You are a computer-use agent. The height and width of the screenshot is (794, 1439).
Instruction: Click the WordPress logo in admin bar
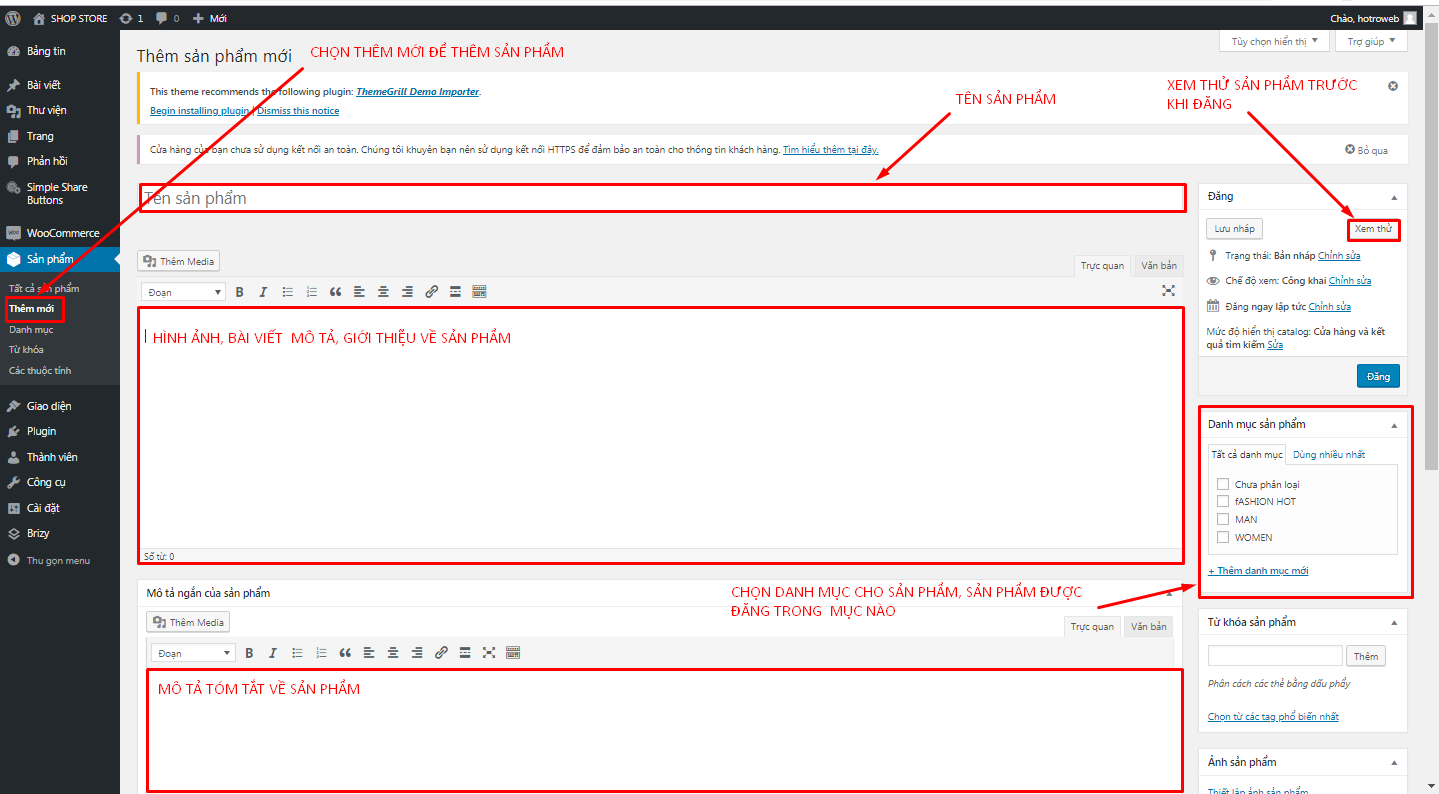[13, 18]
